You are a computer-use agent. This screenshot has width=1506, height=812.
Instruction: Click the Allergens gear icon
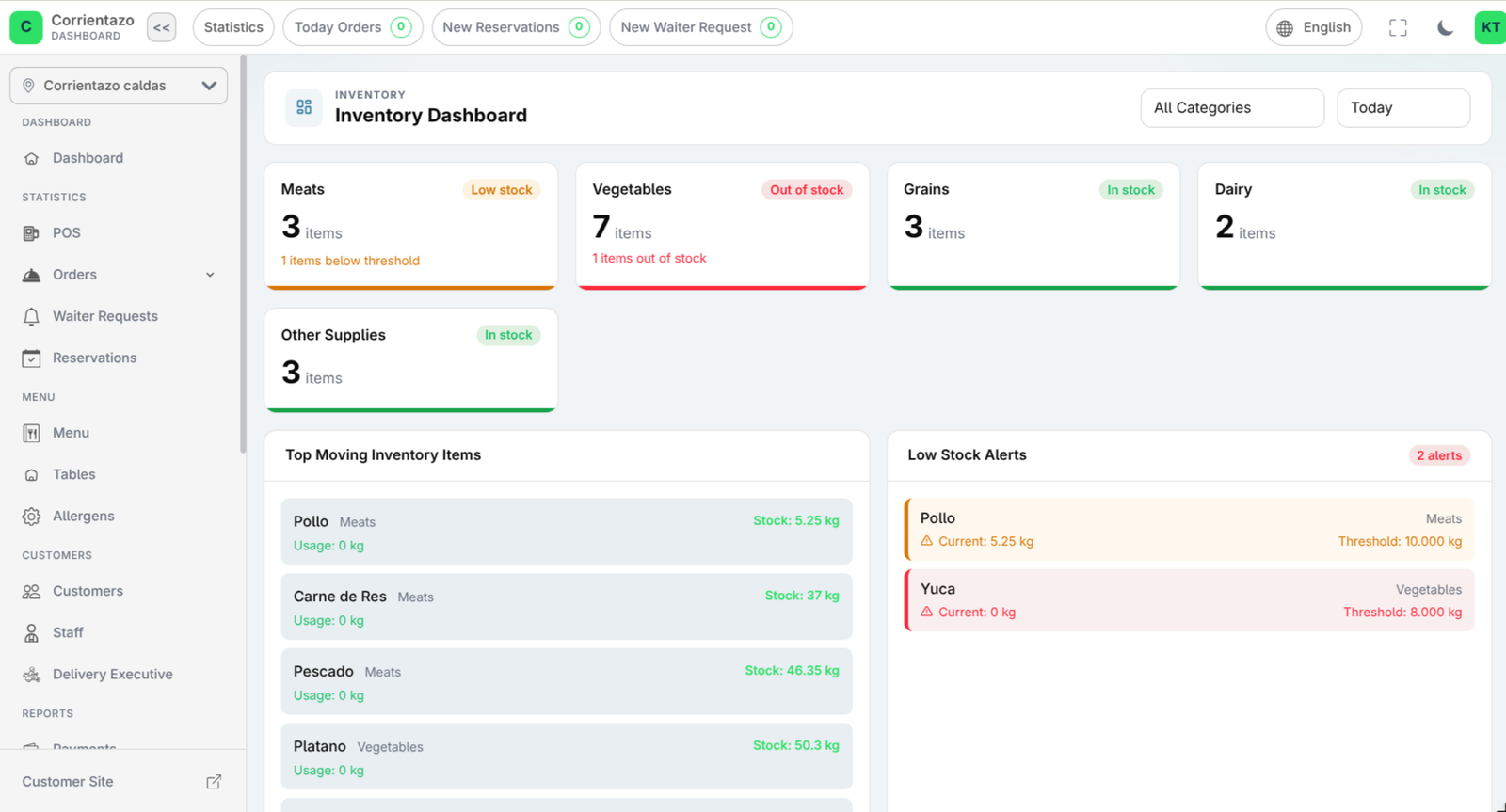coord(31,517)
